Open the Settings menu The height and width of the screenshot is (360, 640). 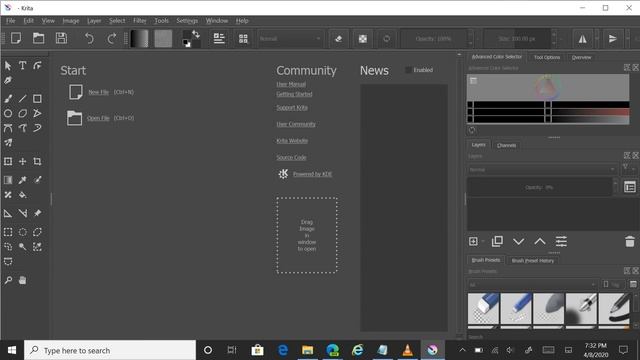coord(187,20)
